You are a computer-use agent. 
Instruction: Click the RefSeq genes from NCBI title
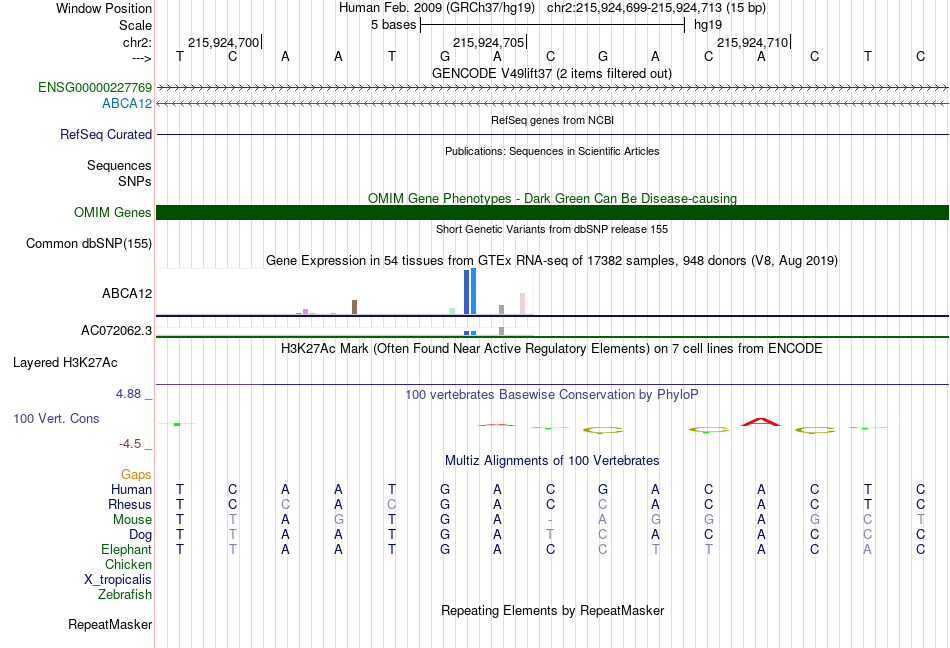coord(552,120)
